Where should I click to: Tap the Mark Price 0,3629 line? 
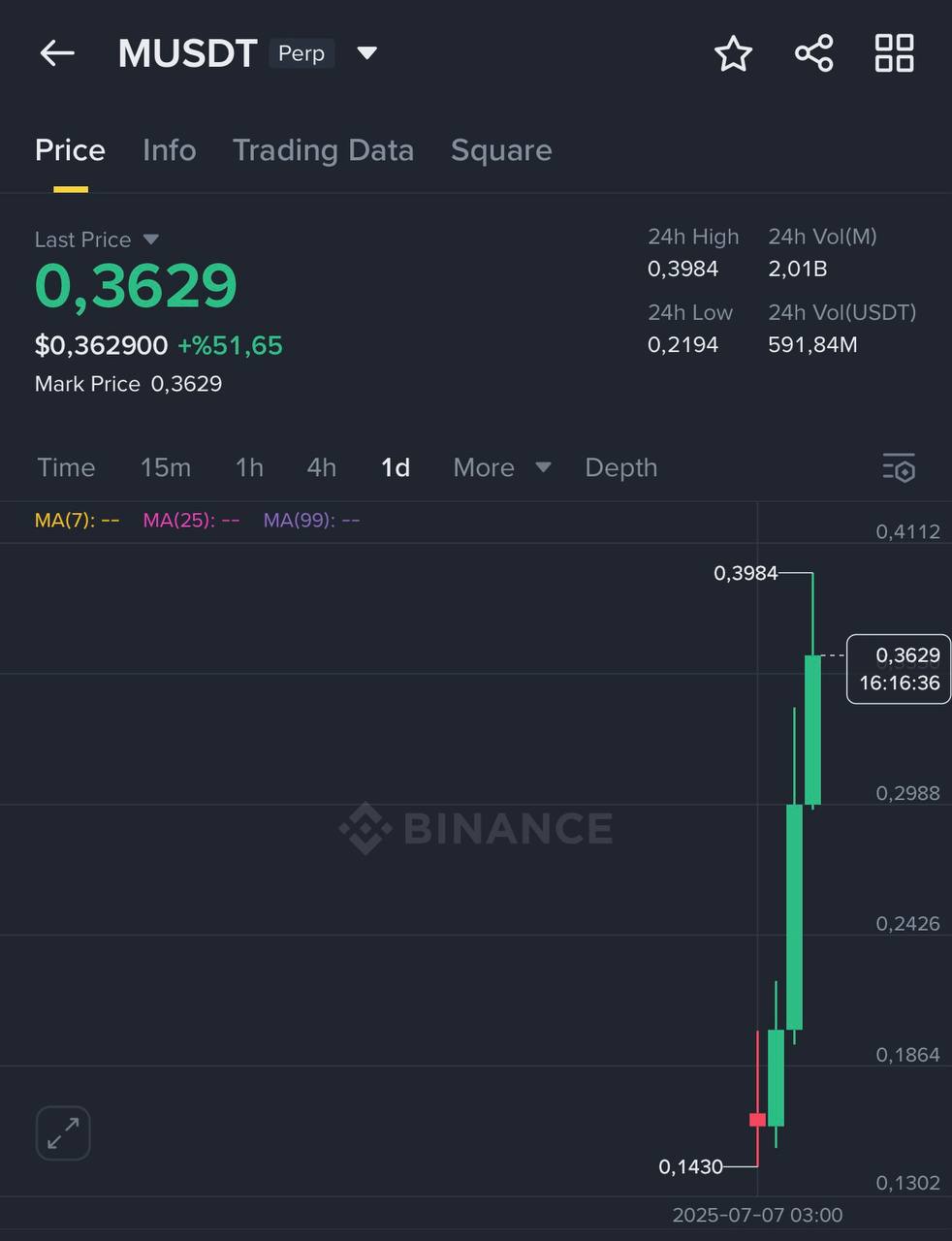click(x=128, y=384)
